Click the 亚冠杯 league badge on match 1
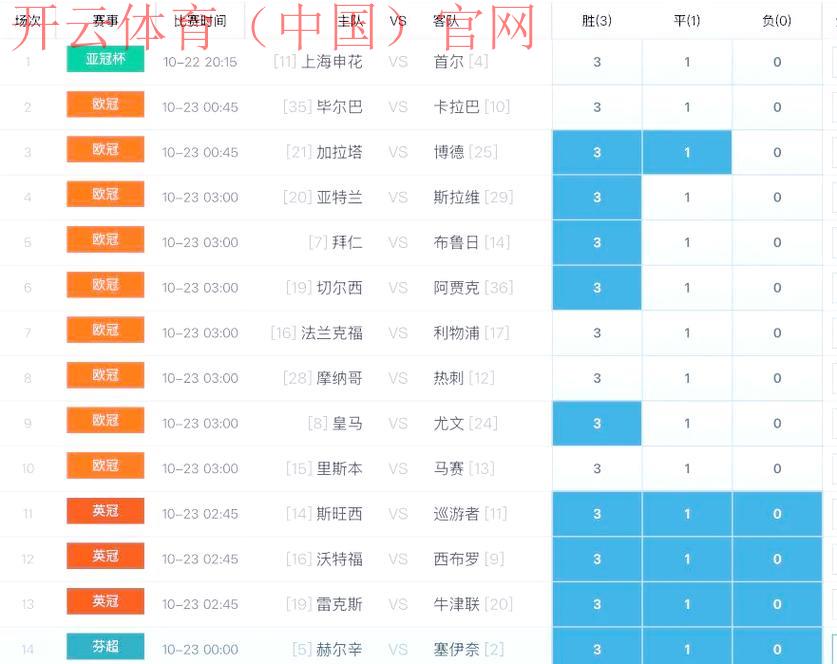This screenshot has height=664, width=837. (x=105, y=61)
